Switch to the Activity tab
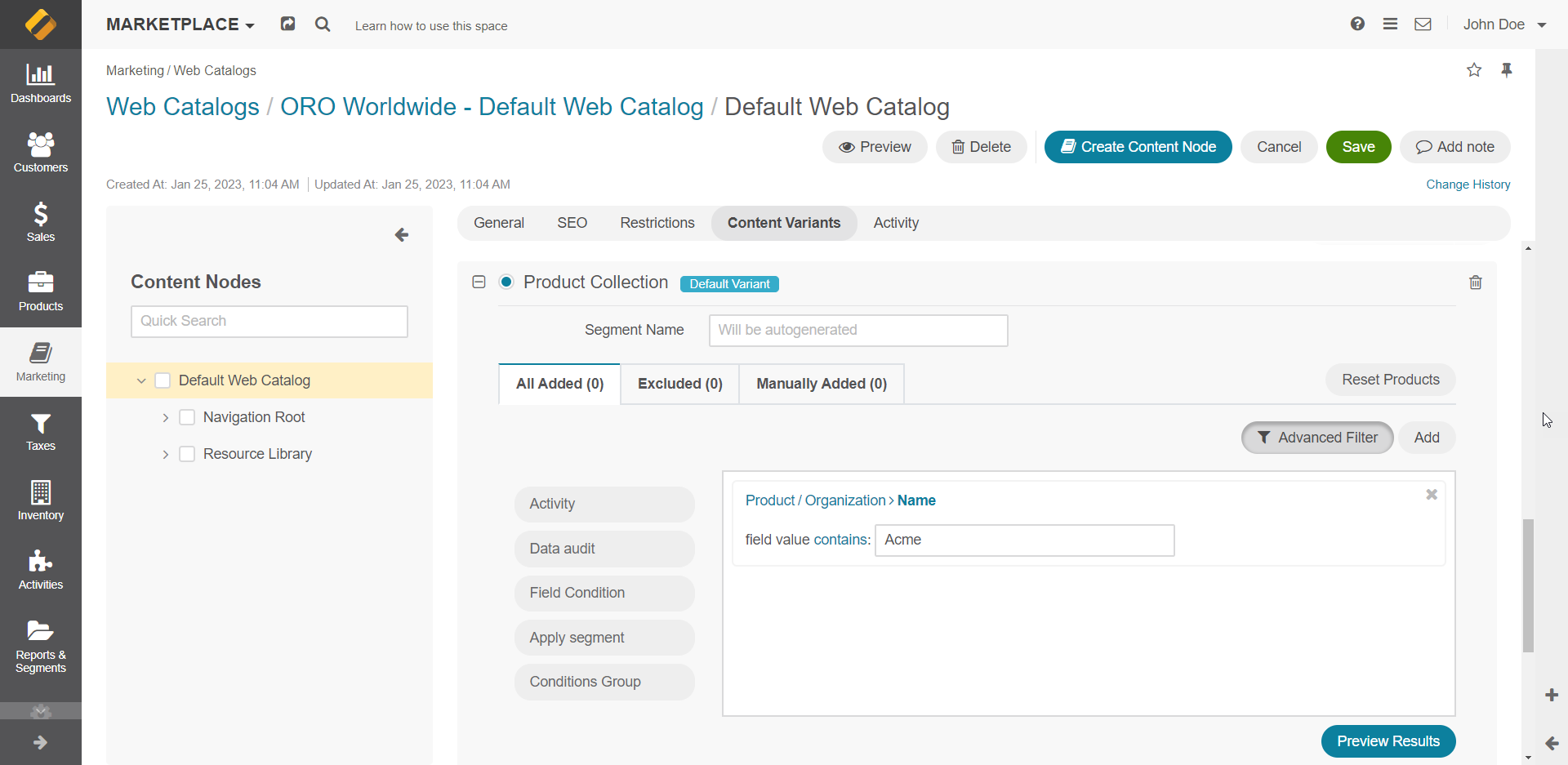The width and height of the screenshot is (1568, 765). 896,223
